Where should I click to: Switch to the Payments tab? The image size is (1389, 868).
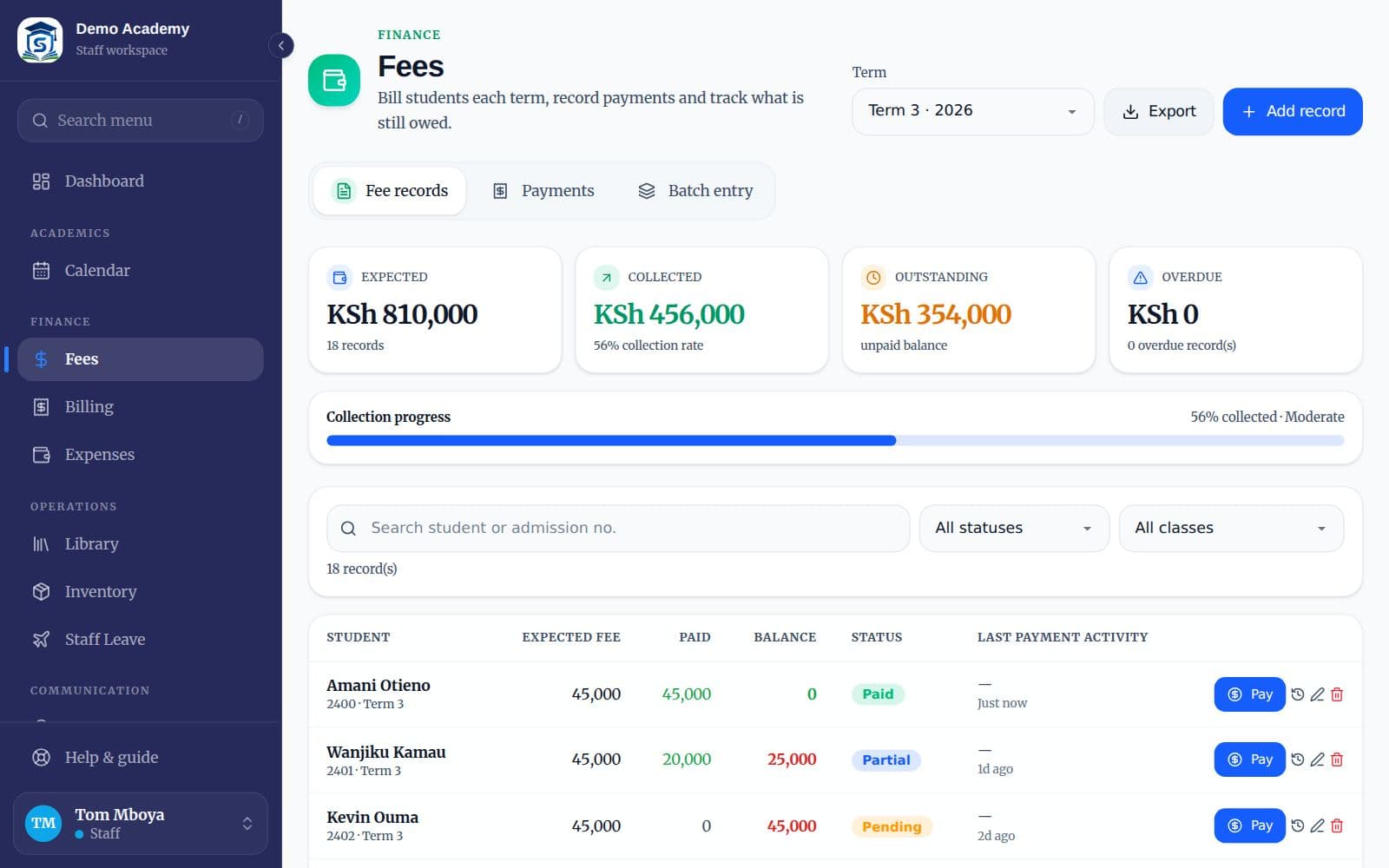pyautogui.click(x=543, y=191)
